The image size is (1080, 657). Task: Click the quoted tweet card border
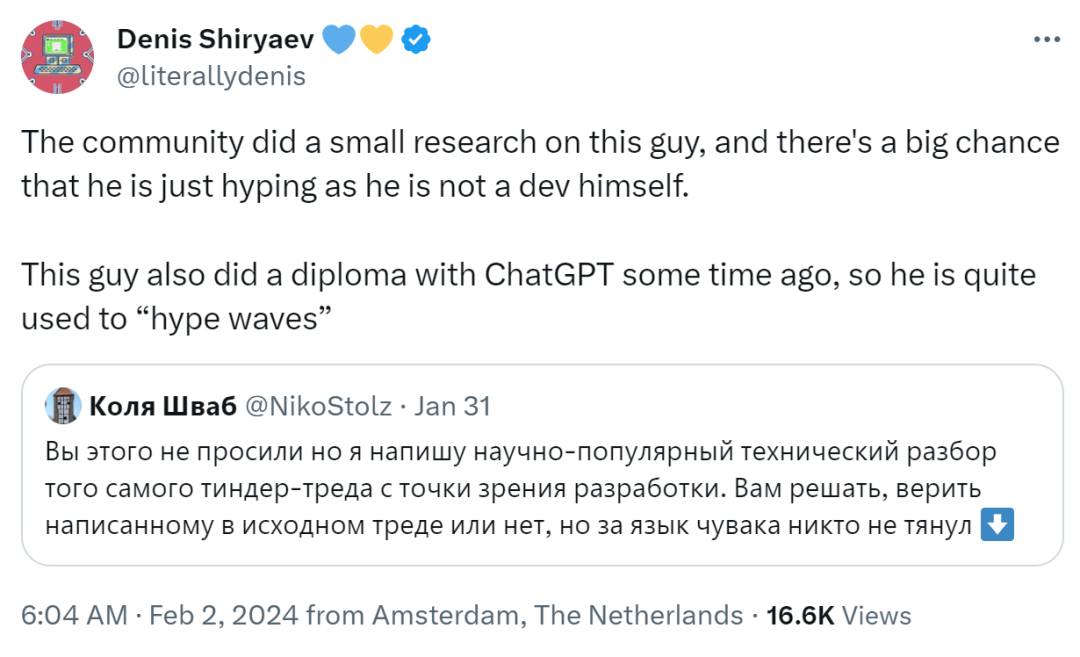tap(542, 465)
